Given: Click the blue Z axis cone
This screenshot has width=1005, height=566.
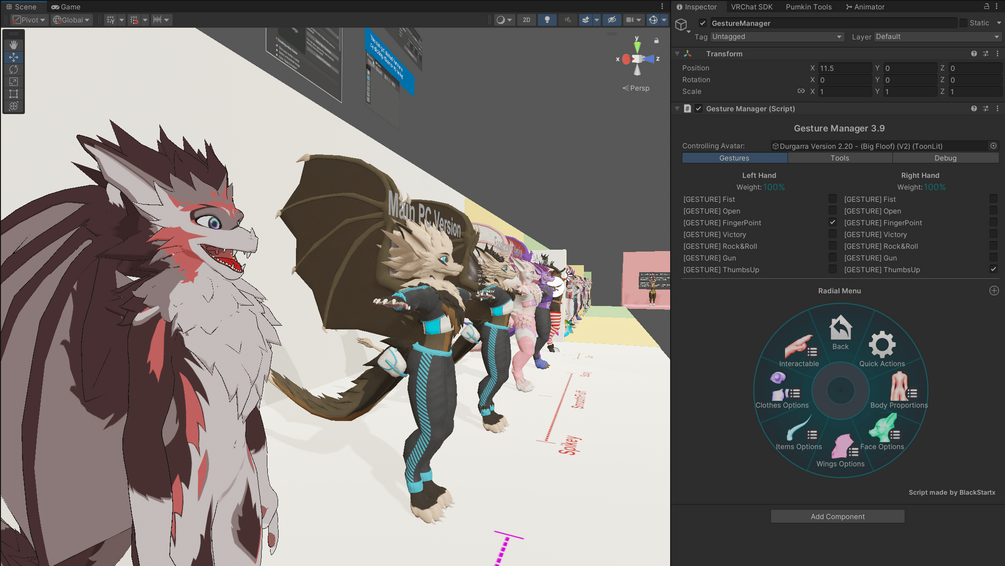Looking at the screenshot, I should (649, 59).
